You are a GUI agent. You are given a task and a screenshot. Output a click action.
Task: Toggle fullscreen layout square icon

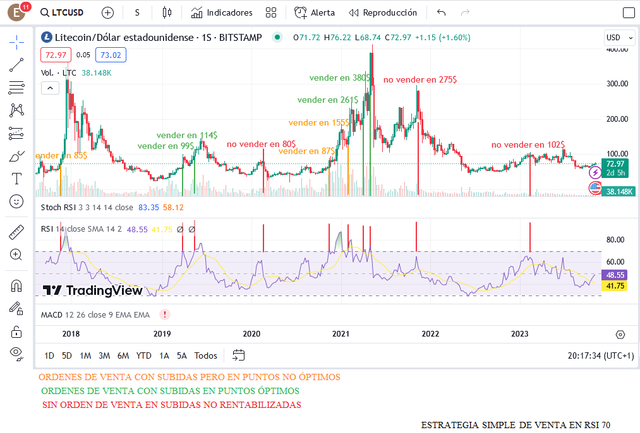629,13
